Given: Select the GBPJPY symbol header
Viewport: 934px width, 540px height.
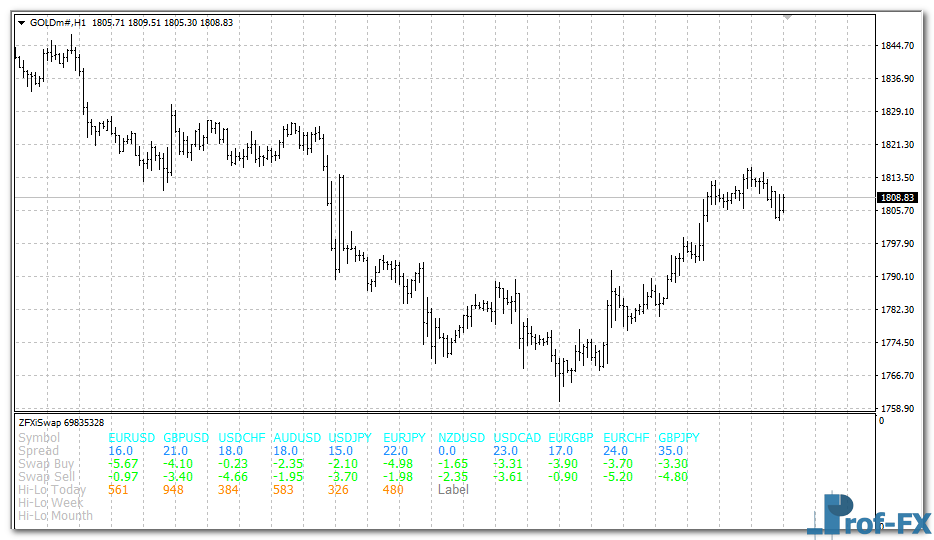Looking at the screenshot, I should pos(679,438).
